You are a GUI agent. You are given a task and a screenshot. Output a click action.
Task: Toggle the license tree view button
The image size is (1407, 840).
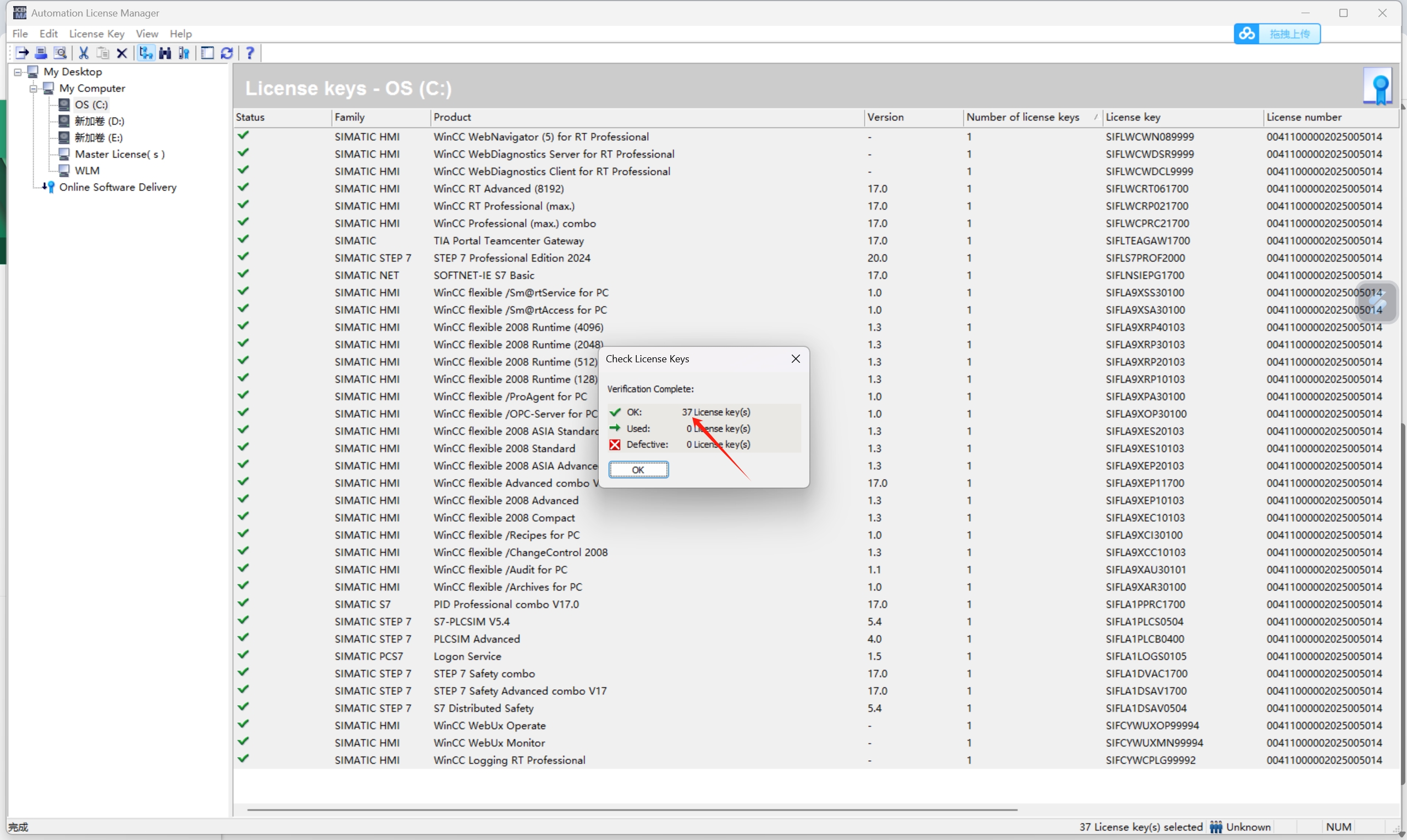146,53
